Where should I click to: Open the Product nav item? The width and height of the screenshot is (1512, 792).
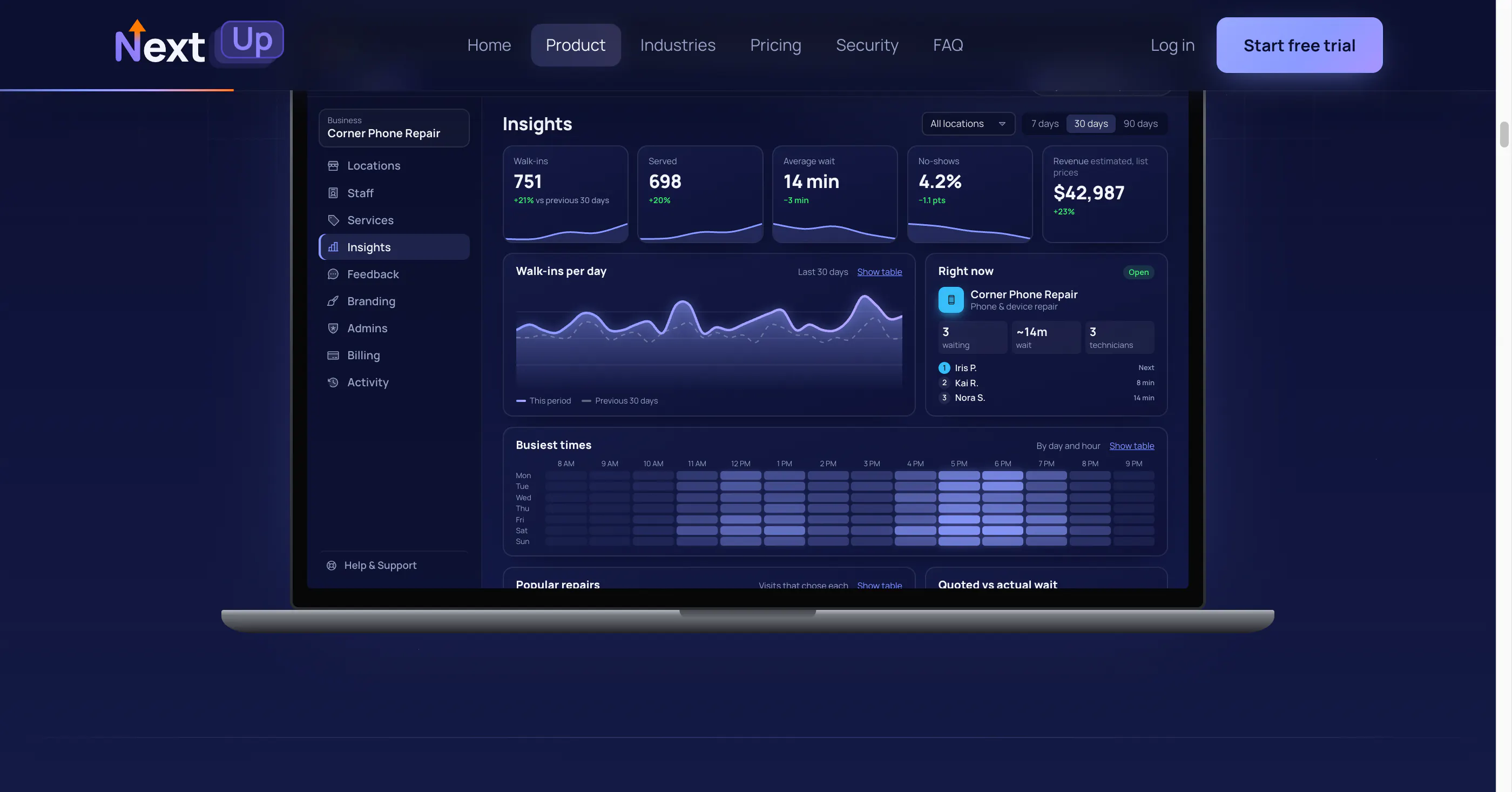click(575, 45)
